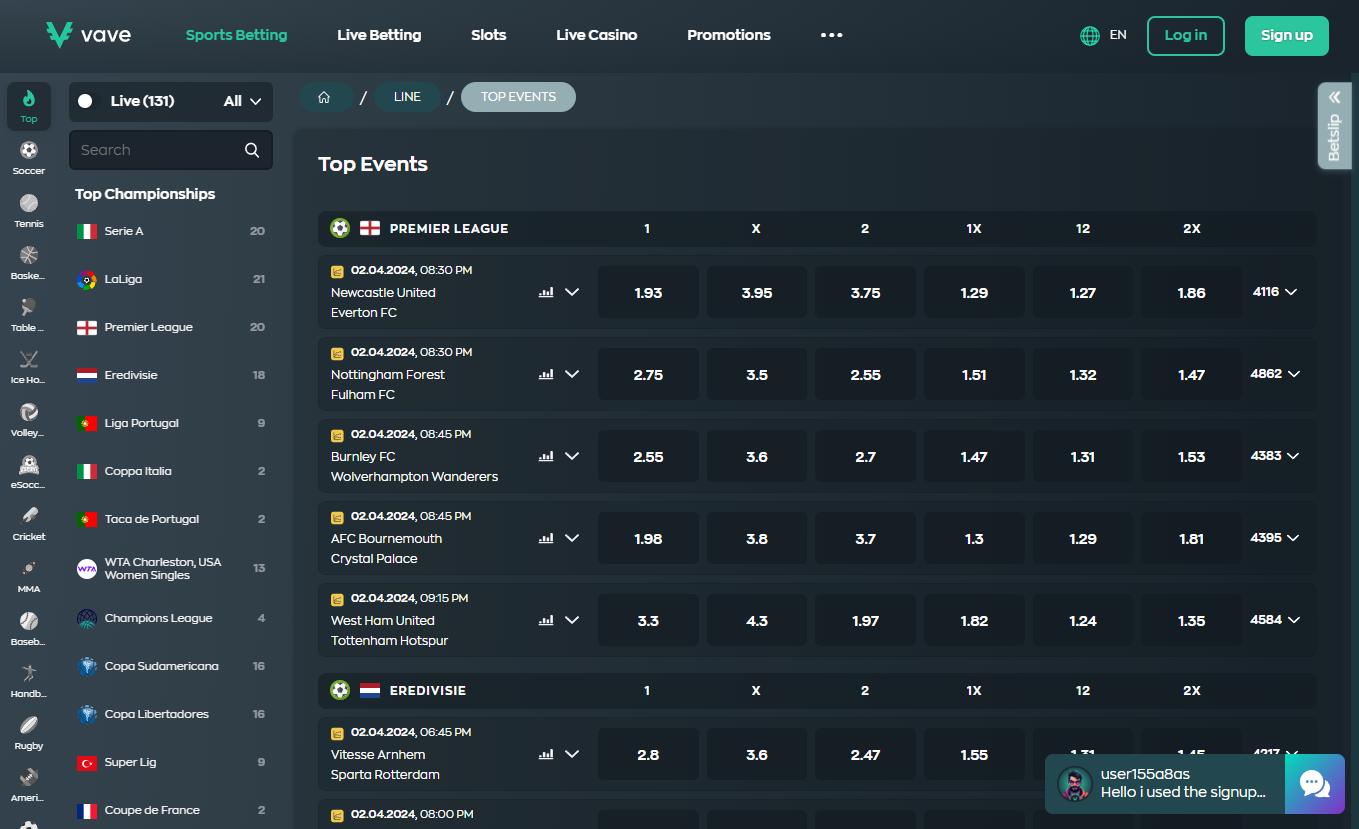The image size is (1359, 829).
Task: Open the Rugby sport category
Action: [x=29, y=731]
